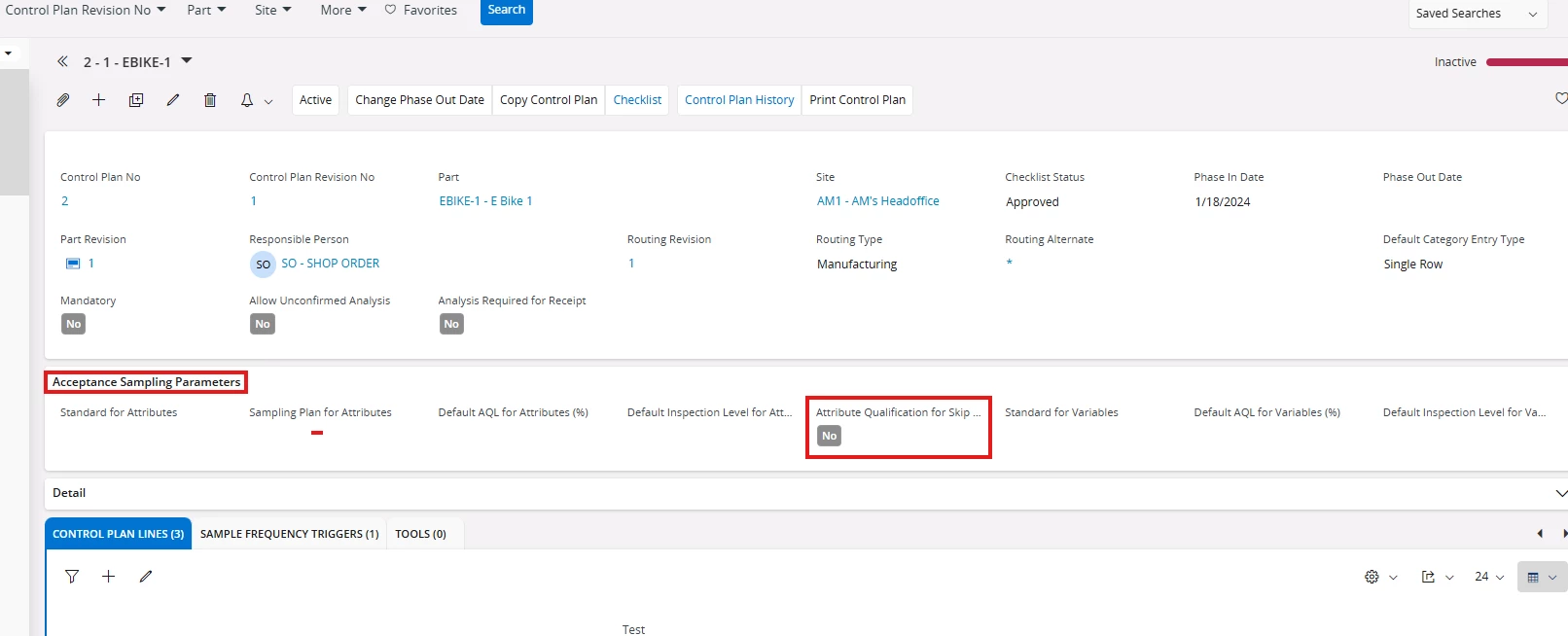
Task: Toggle Allow Unconfirmed Analysis badge
Action: pos(263,324)
